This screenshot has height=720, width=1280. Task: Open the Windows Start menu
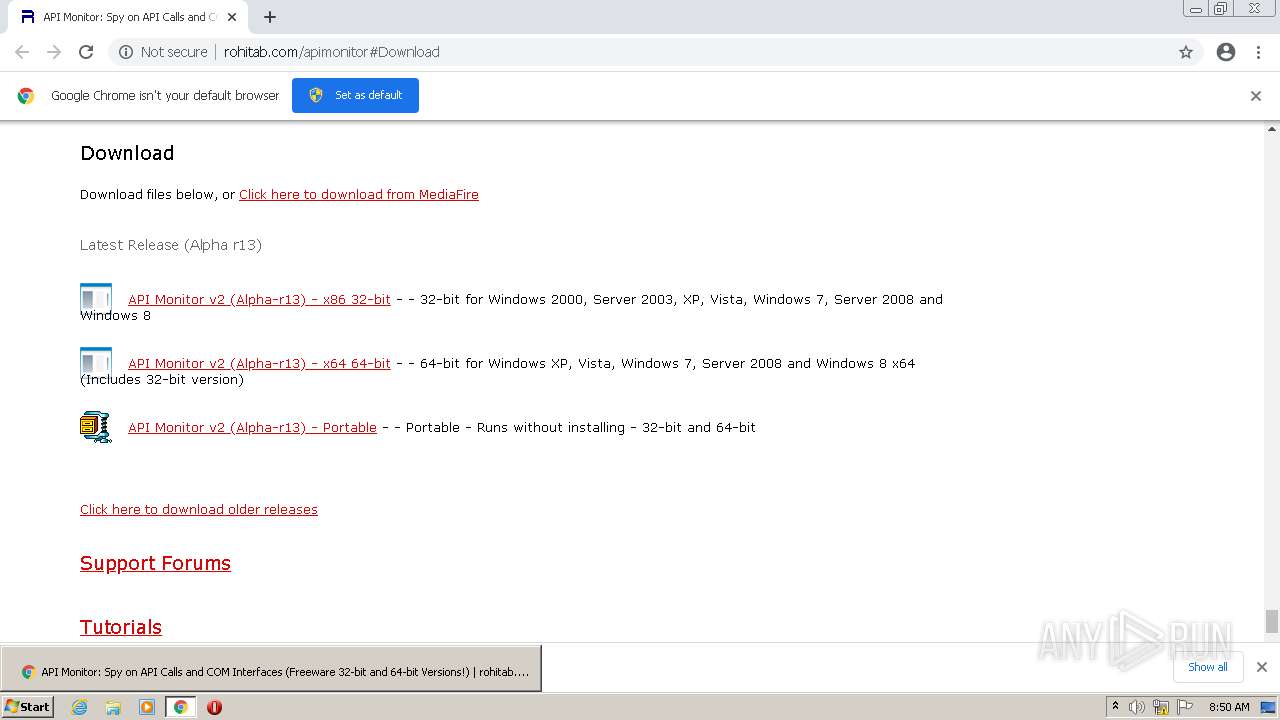(x=28, y=707)
